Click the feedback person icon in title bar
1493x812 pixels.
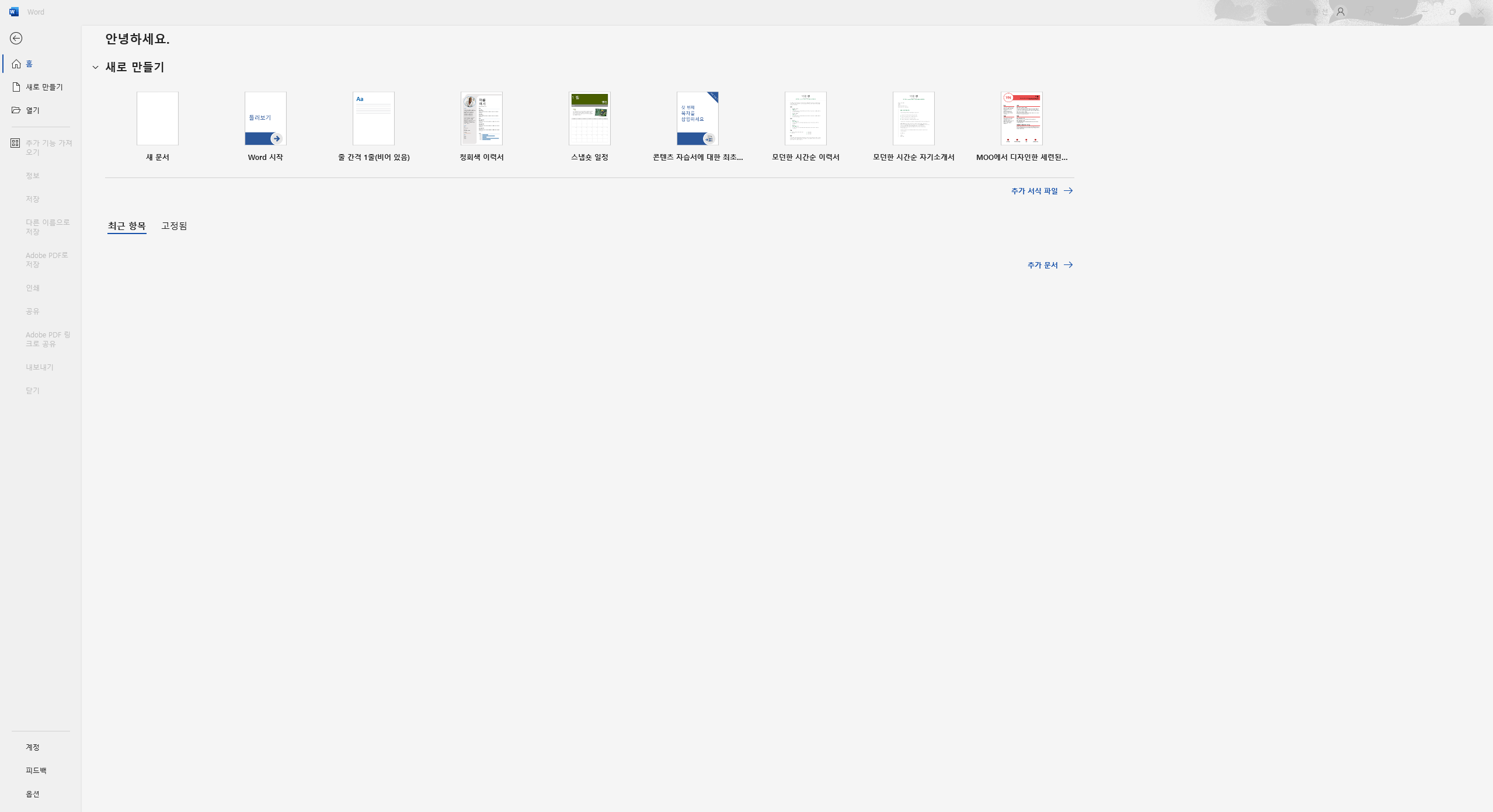point(1368,12)
